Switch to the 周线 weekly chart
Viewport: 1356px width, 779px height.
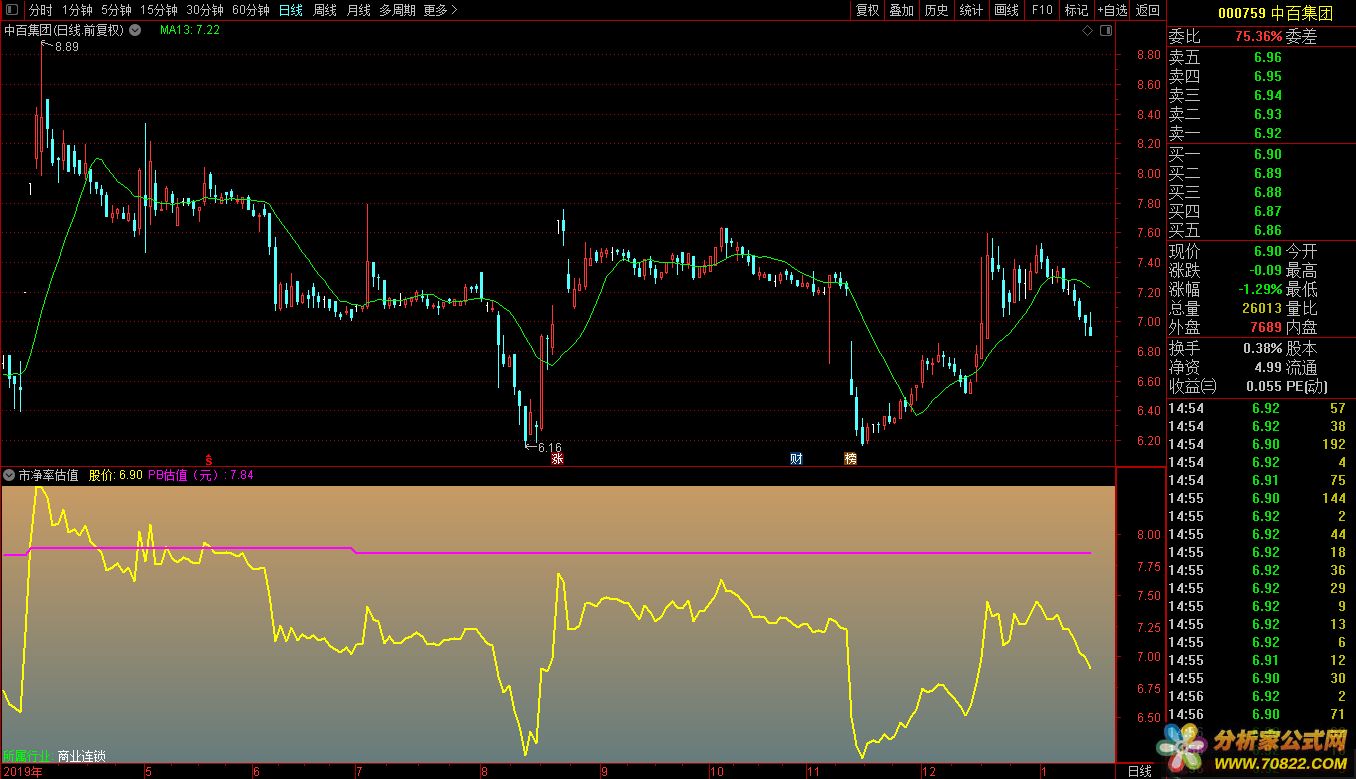coord(325,10)
